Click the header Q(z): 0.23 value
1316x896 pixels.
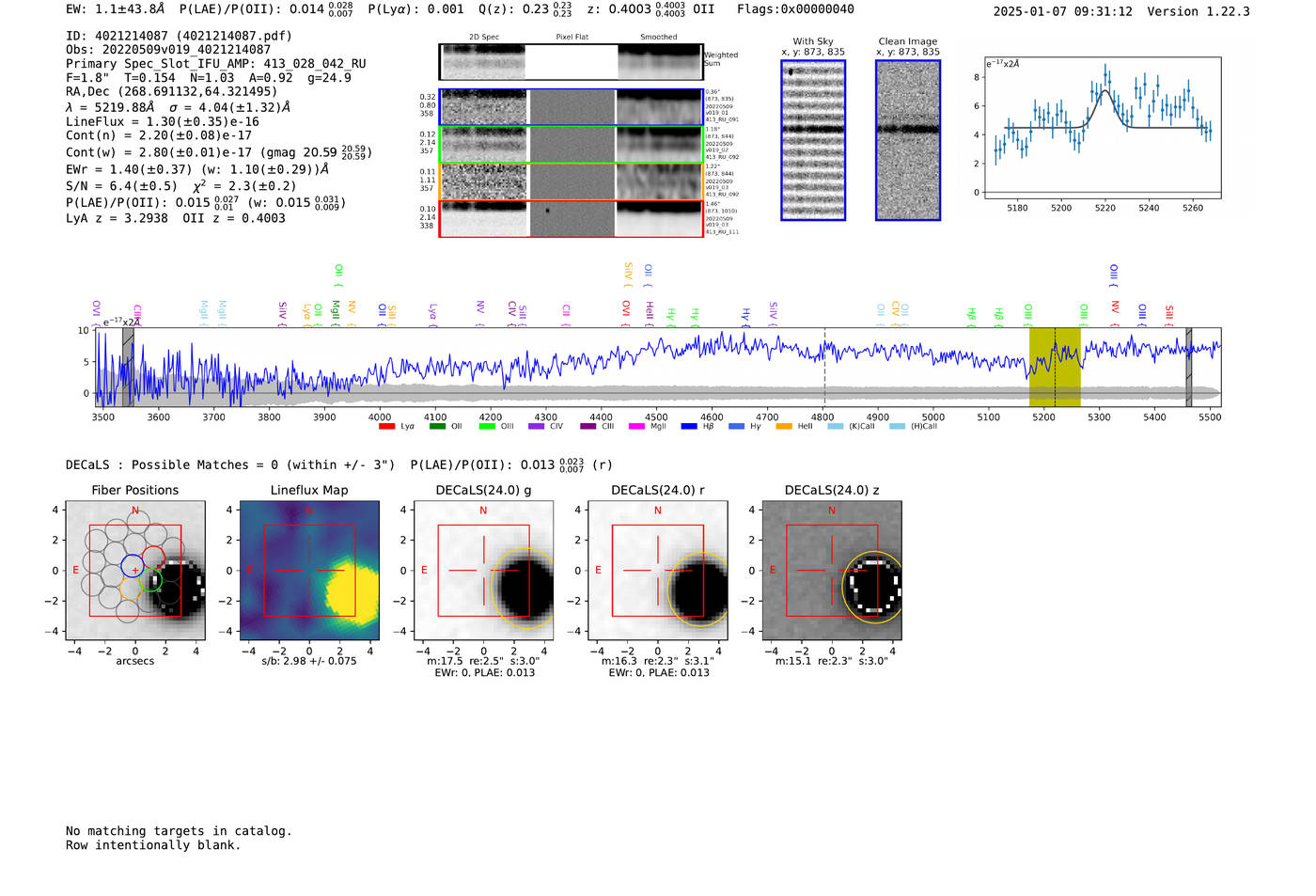click(525, 9)
